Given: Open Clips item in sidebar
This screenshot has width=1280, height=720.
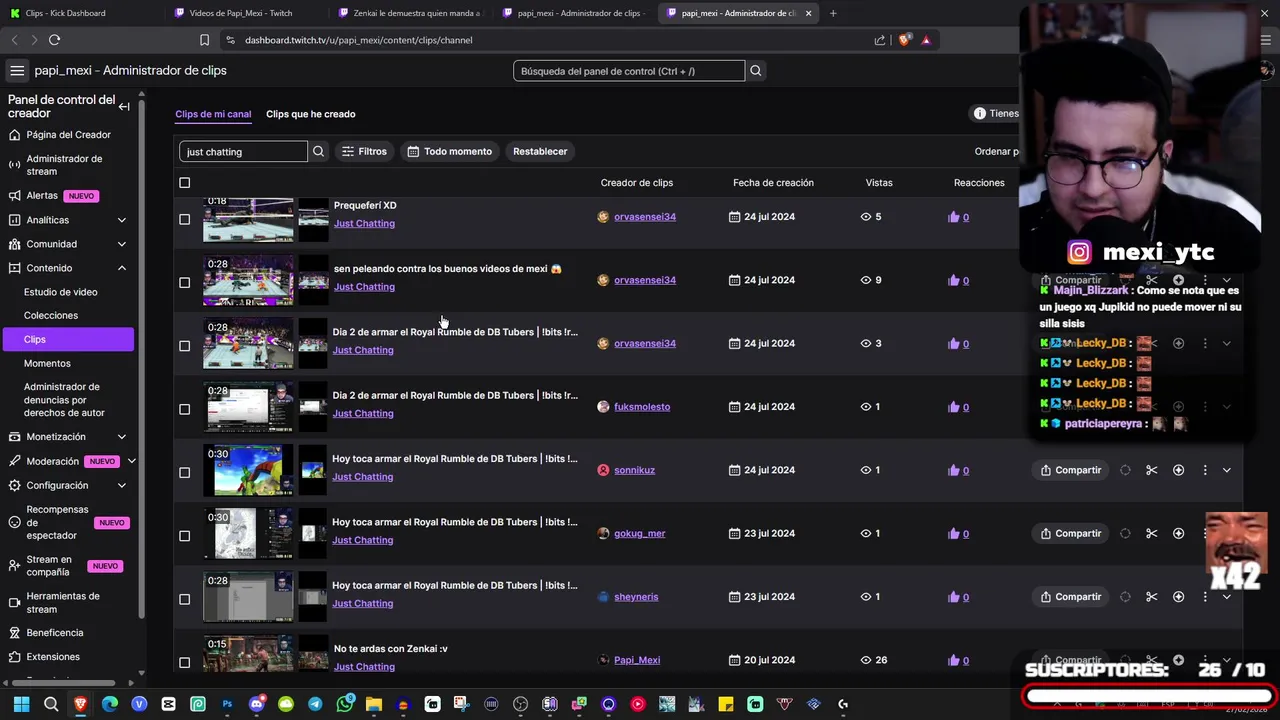Looking at the screenshot, I should (x=68, y=340).
